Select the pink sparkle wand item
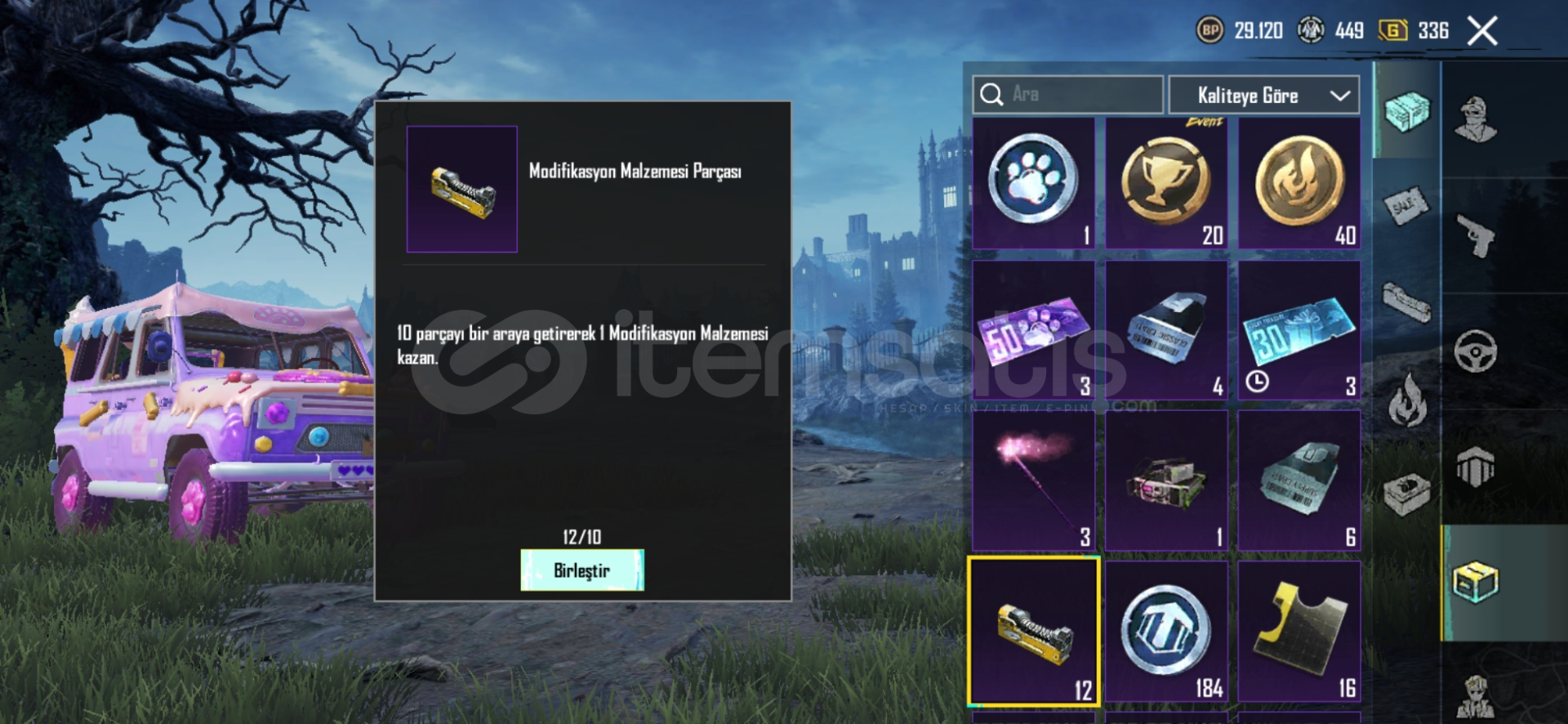Viewport: 1568px width, 724px height. [1033, 481]
